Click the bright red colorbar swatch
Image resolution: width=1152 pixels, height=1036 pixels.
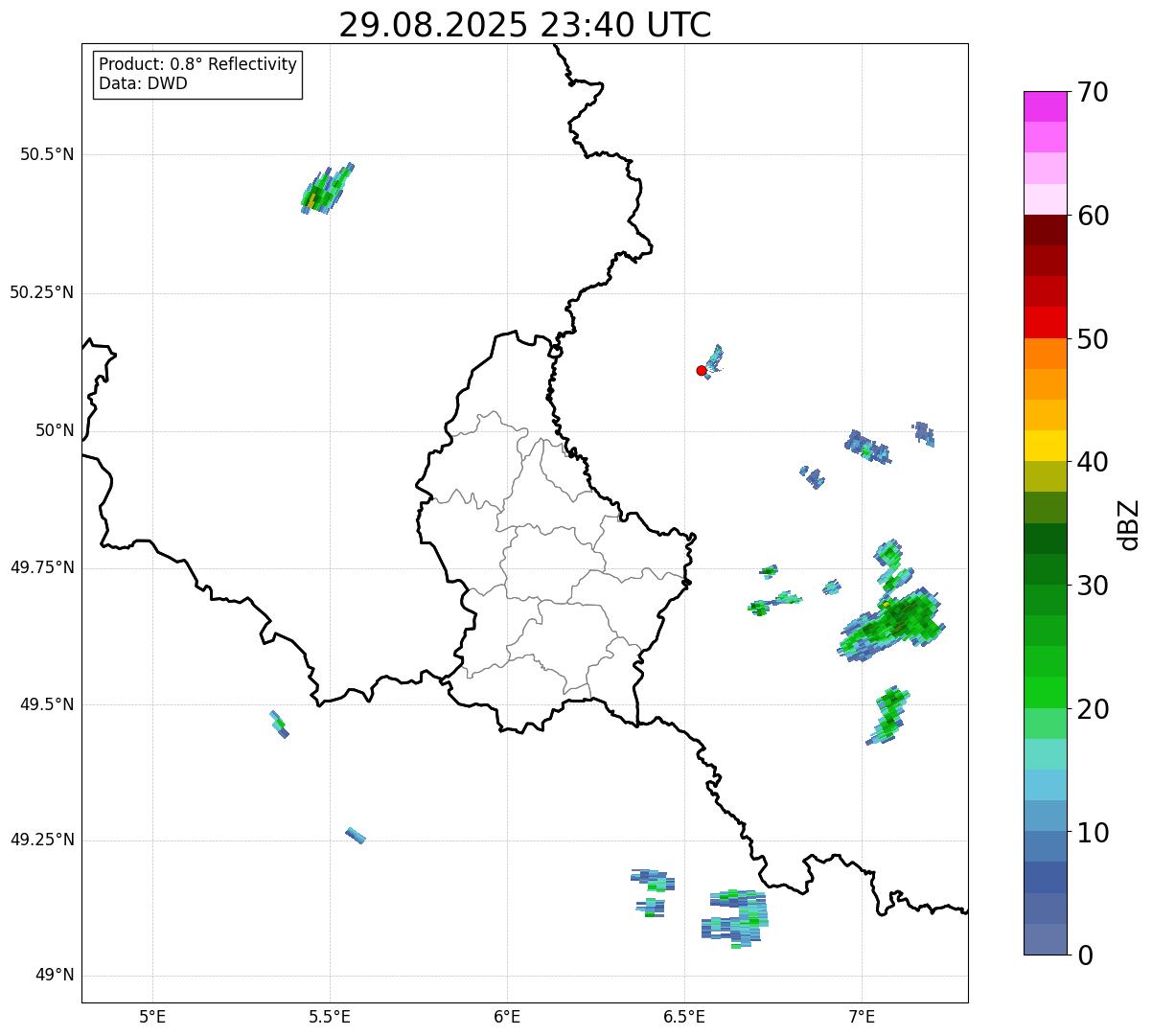point(1046,322)
